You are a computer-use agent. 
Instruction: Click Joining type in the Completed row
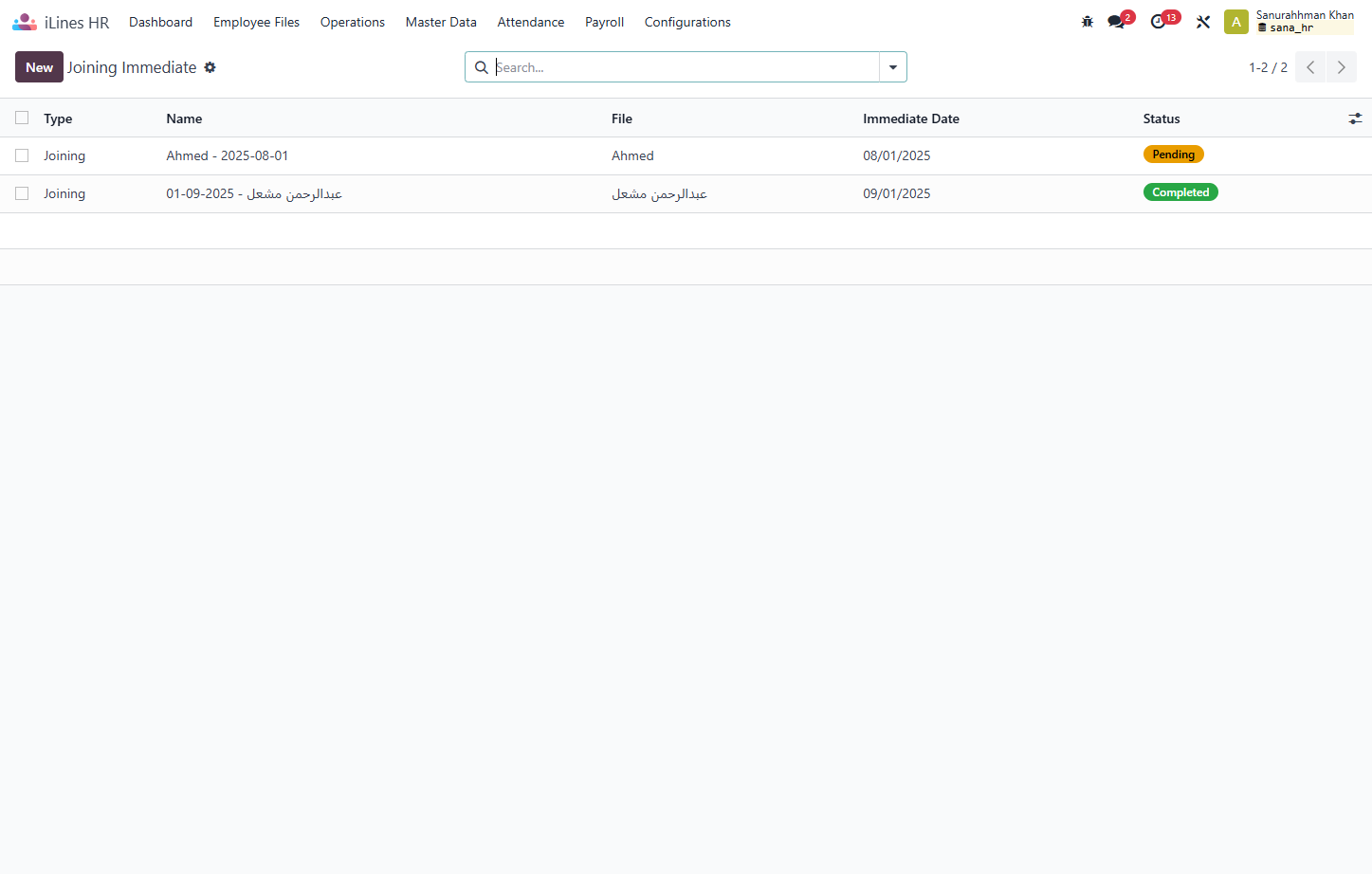64,193
